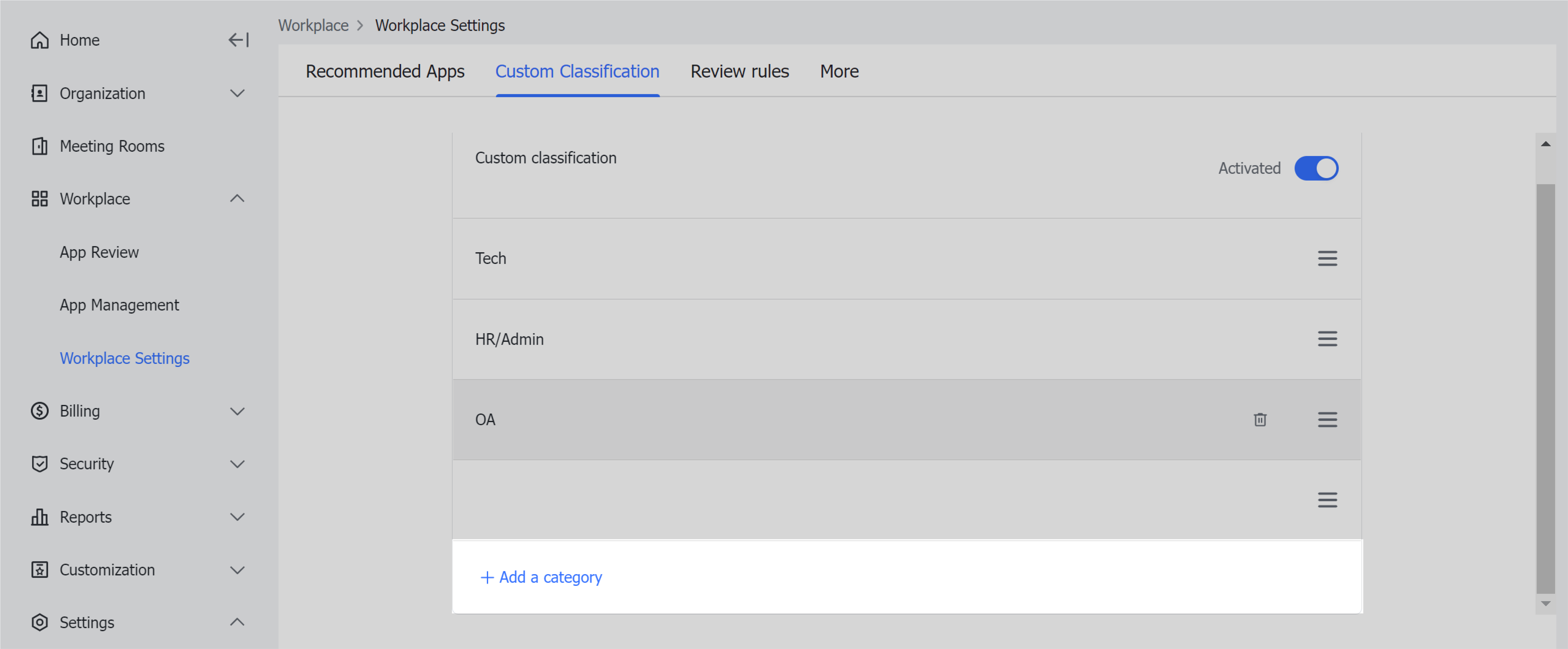Viewport: 1568px width, 649px height.
Task: Click the Meeting Rooms label
Action: click(x=112, y=146)
